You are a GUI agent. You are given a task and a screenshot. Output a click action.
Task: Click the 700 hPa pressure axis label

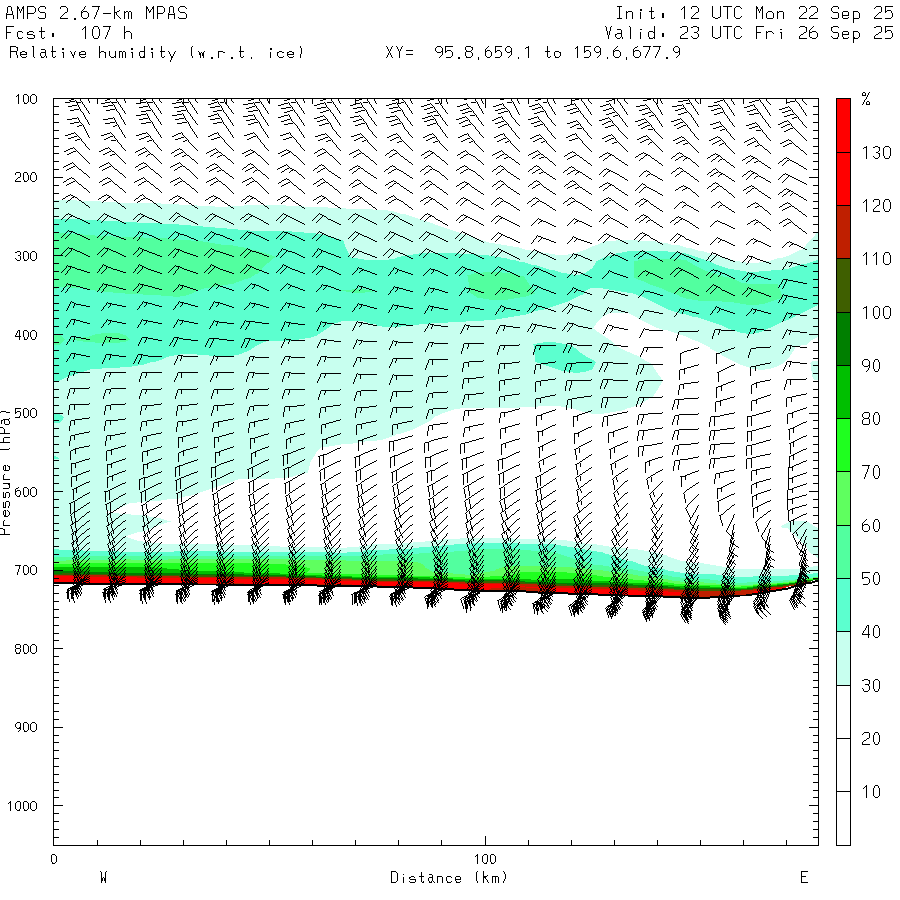(26, 571)
